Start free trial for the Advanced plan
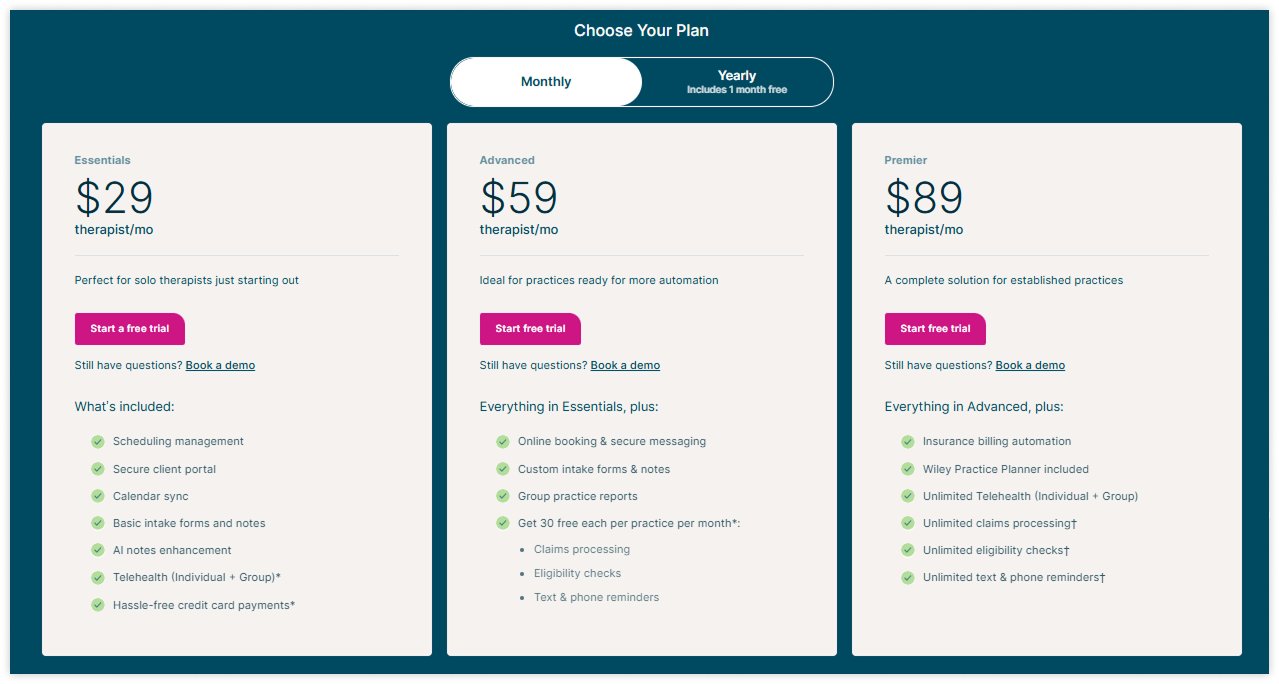 point(530,329)
